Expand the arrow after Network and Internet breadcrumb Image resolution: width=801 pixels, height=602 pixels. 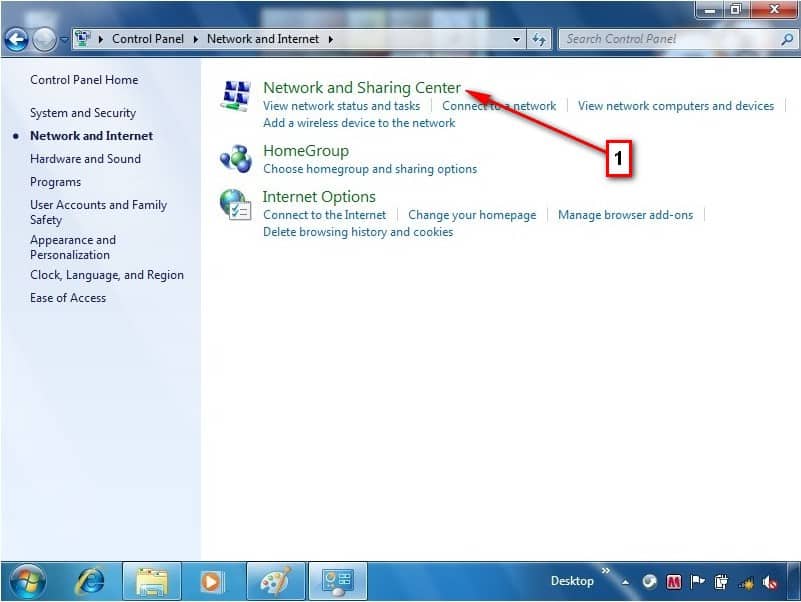[x=331, y=39]
